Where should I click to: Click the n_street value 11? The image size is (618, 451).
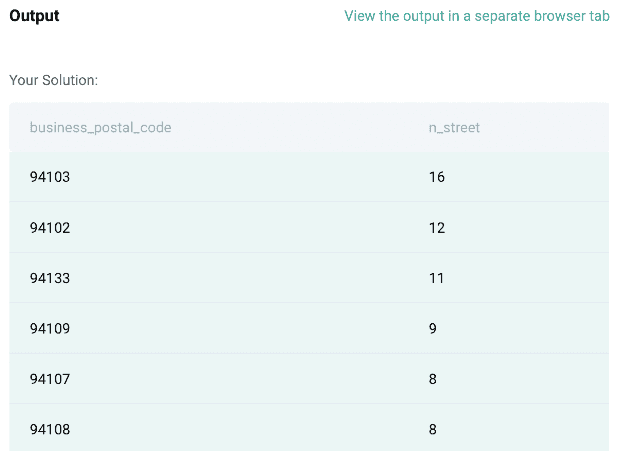pos(436,278)
